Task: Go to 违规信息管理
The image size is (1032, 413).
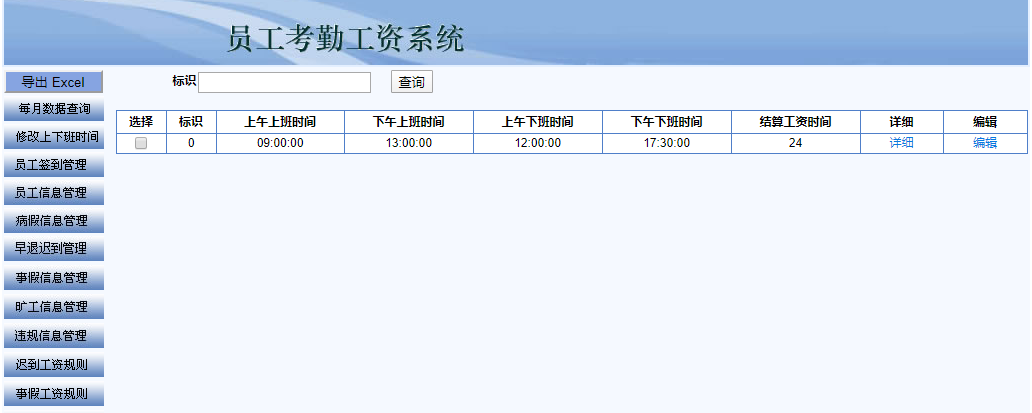Action: point(53,335)
